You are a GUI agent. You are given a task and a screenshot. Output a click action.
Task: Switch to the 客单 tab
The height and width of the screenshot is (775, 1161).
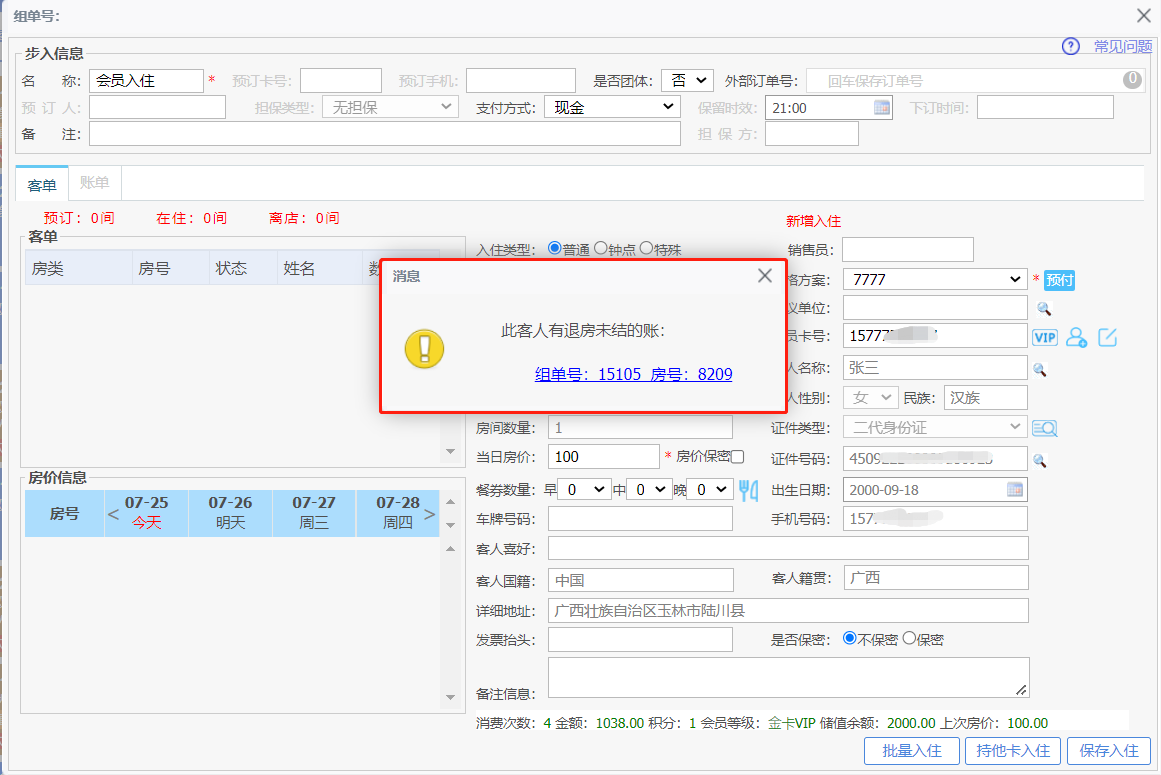coord(42,184)
